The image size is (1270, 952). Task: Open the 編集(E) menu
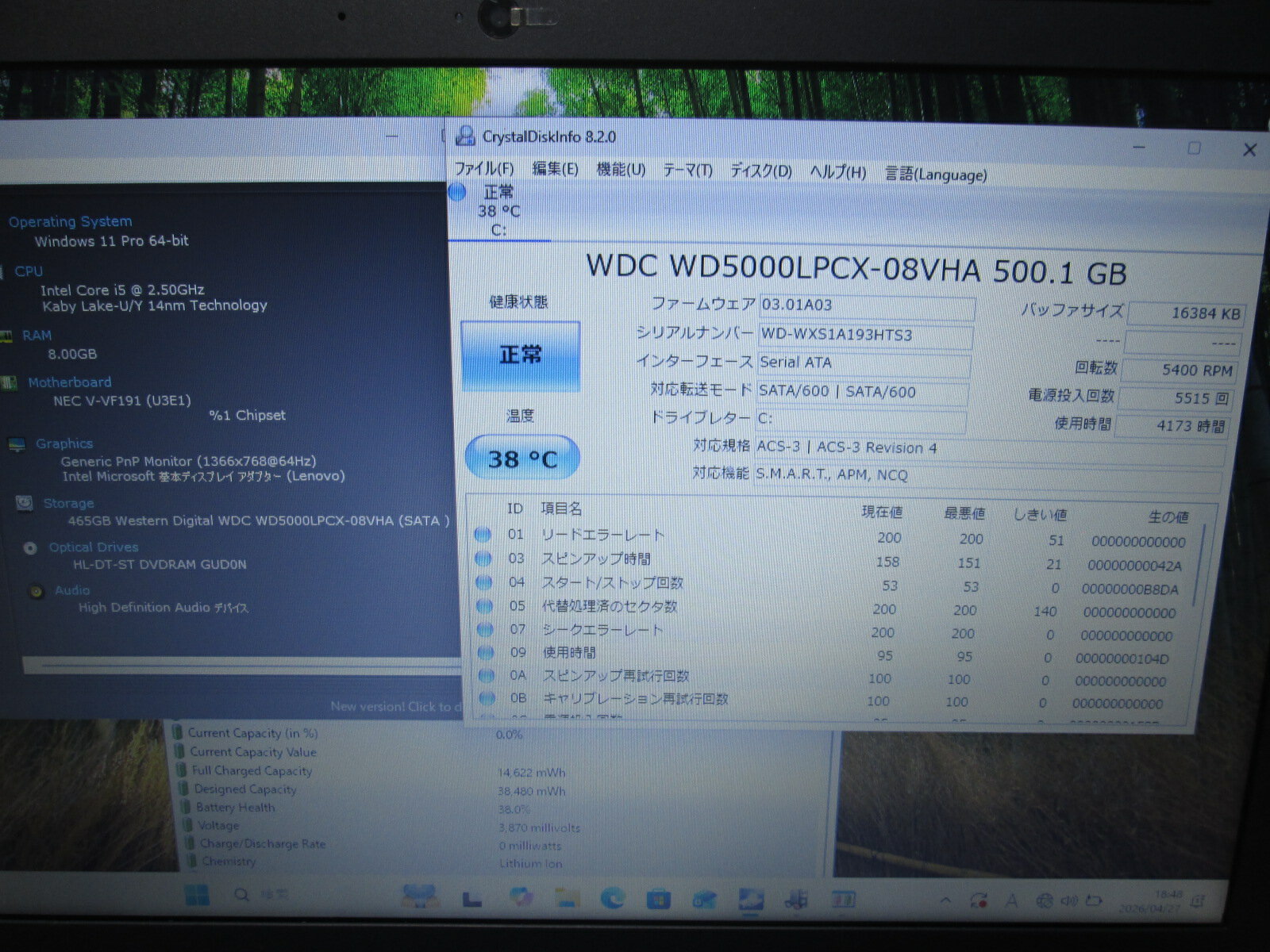[x=555, y=169]
